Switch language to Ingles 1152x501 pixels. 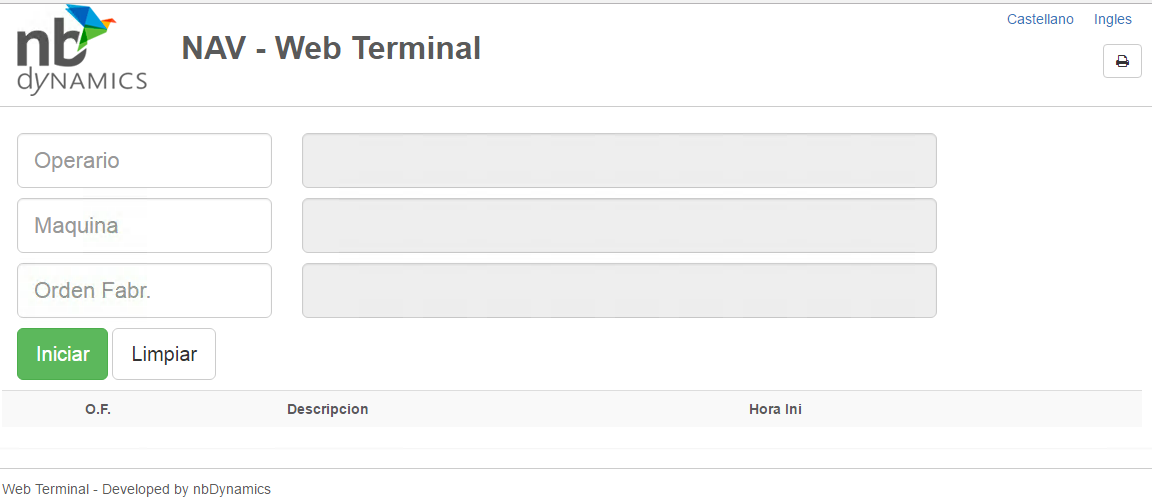tap(1113, 19)
